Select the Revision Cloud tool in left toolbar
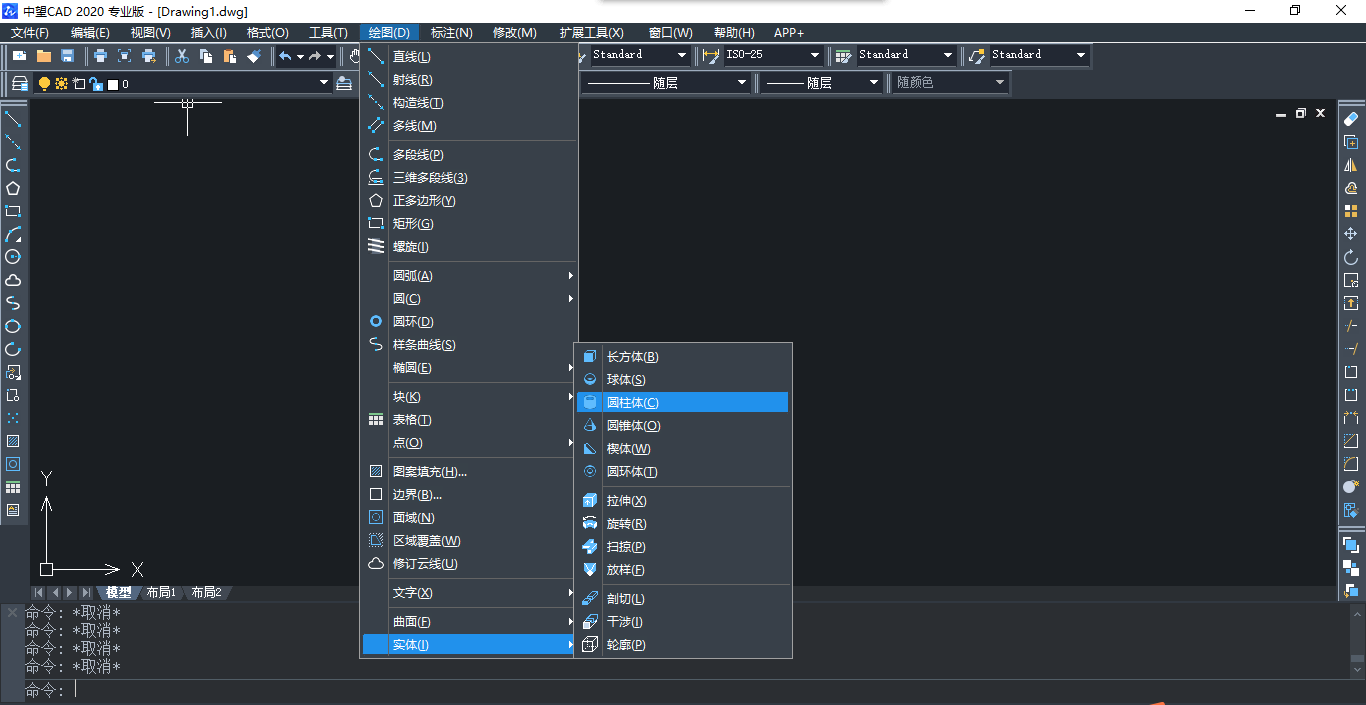The width and height of the screenshot is (1366, 705). point(13,280)
